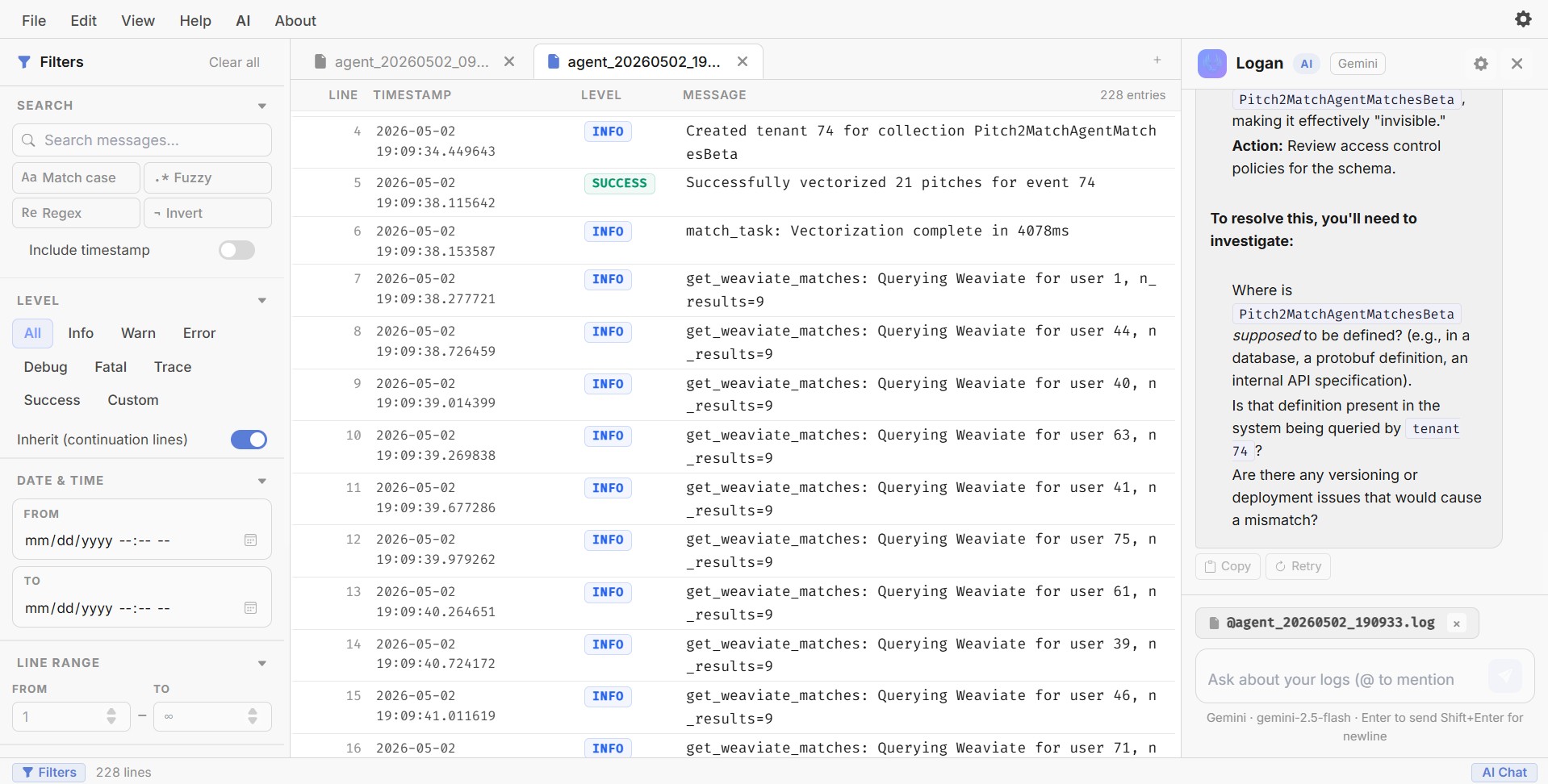The width and height of the screenshot is (1548, 784).
Task: Click the INFO badge on line 12
Action: click(x=608, y=540)
